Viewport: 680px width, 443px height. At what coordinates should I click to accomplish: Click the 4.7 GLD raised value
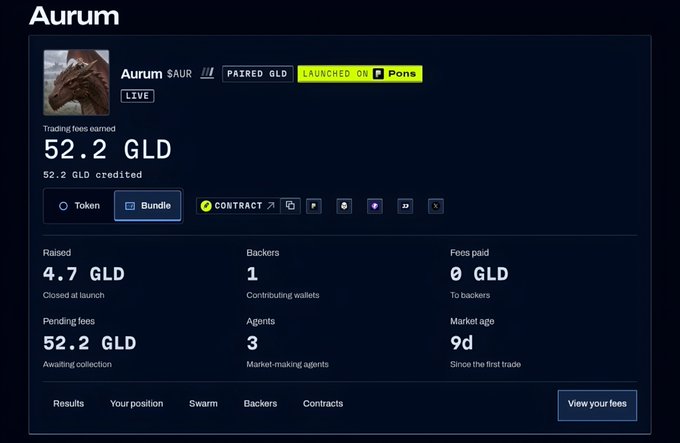tap(84, 274)
